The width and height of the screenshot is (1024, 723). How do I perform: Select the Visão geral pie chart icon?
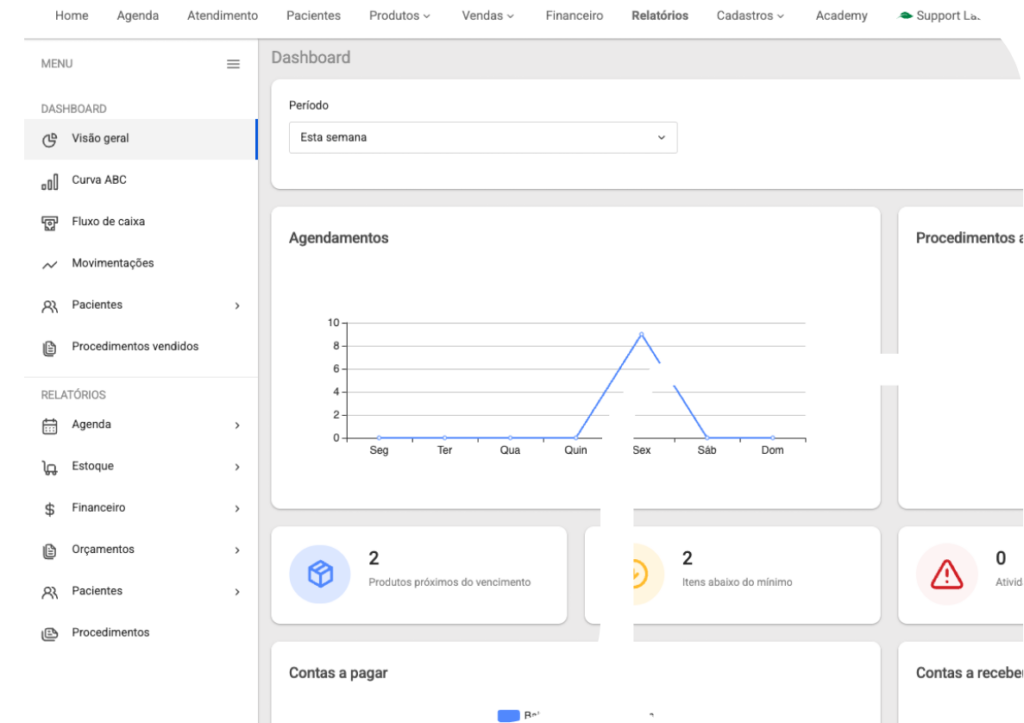tap(49, 139)
